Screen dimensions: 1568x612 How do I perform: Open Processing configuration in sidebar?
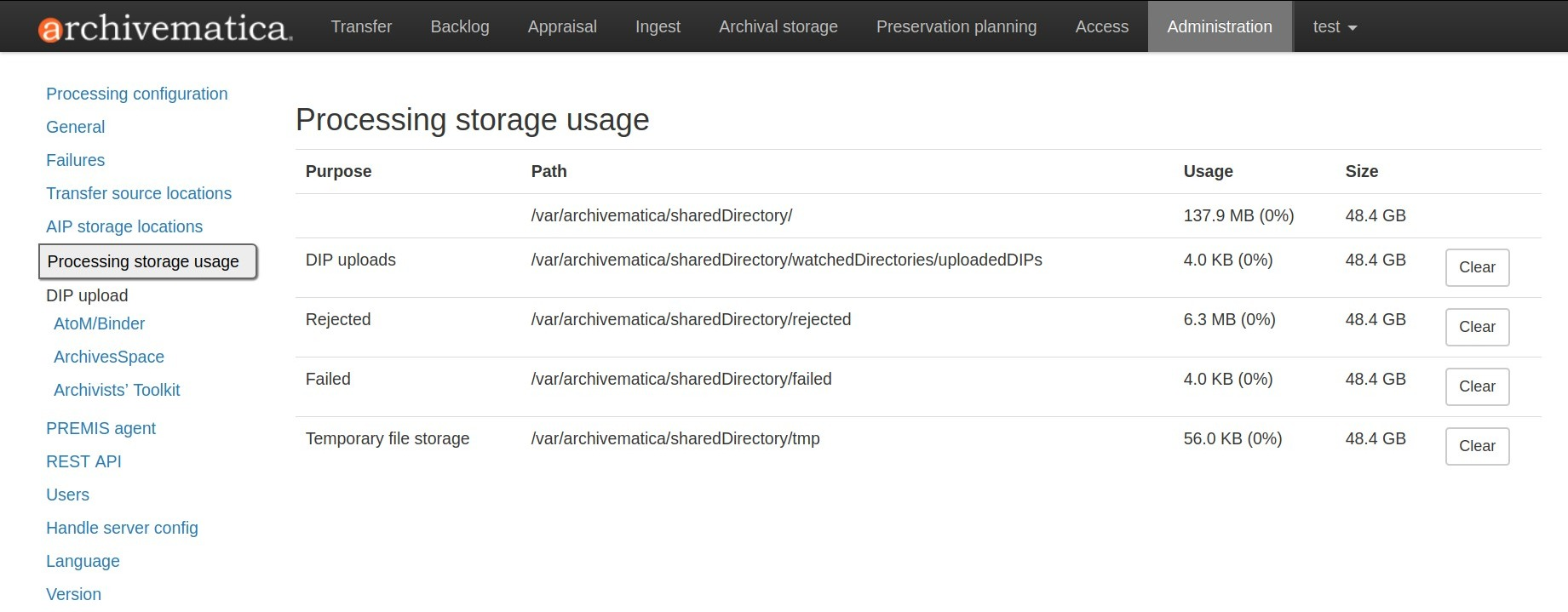tap(136, 94)
